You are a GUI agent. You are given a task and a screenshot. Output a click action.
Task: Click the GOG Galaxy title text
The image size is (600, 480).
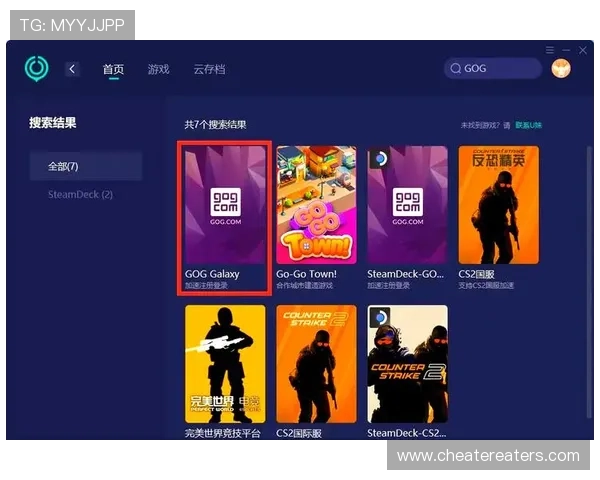[x=212, y=274]
